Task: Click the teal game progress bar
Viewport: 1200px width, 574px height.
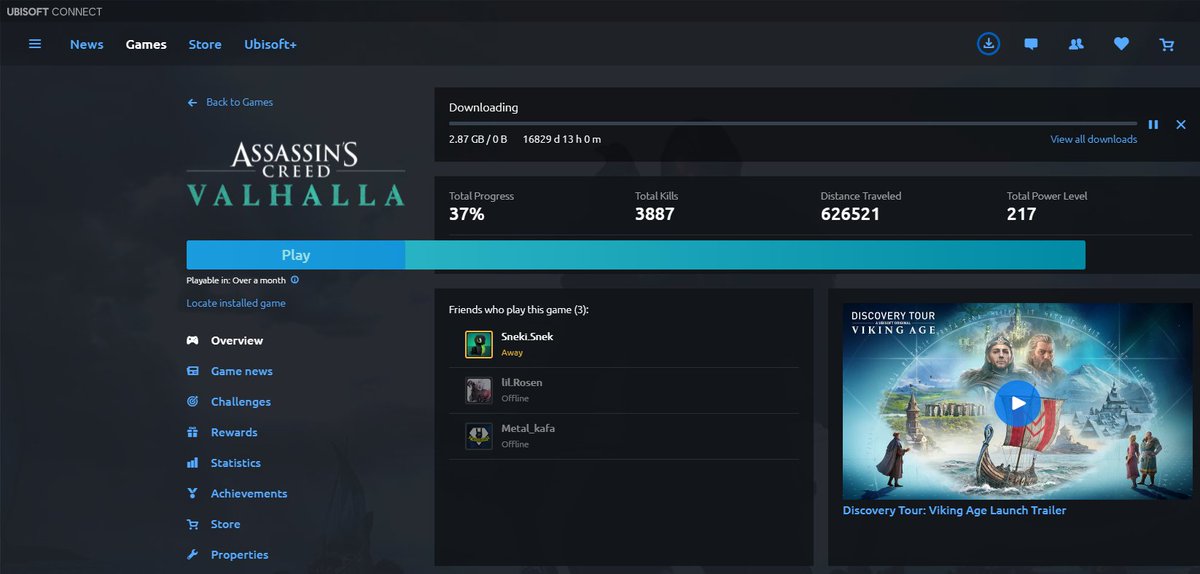Action: [745, 255]
